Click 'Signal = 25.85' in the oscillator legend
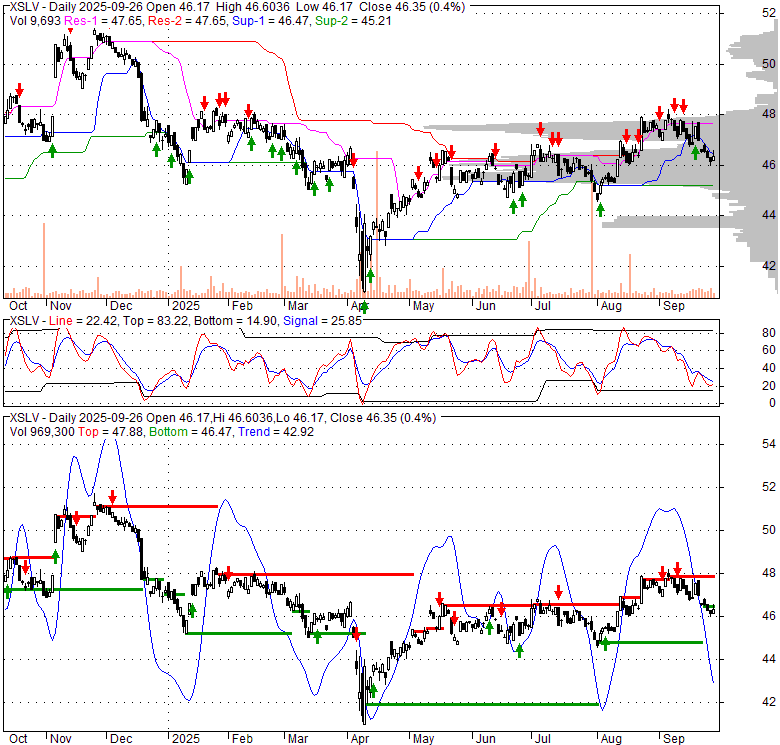The width and height of the screenshot is (780, 745). pos(322,321)
